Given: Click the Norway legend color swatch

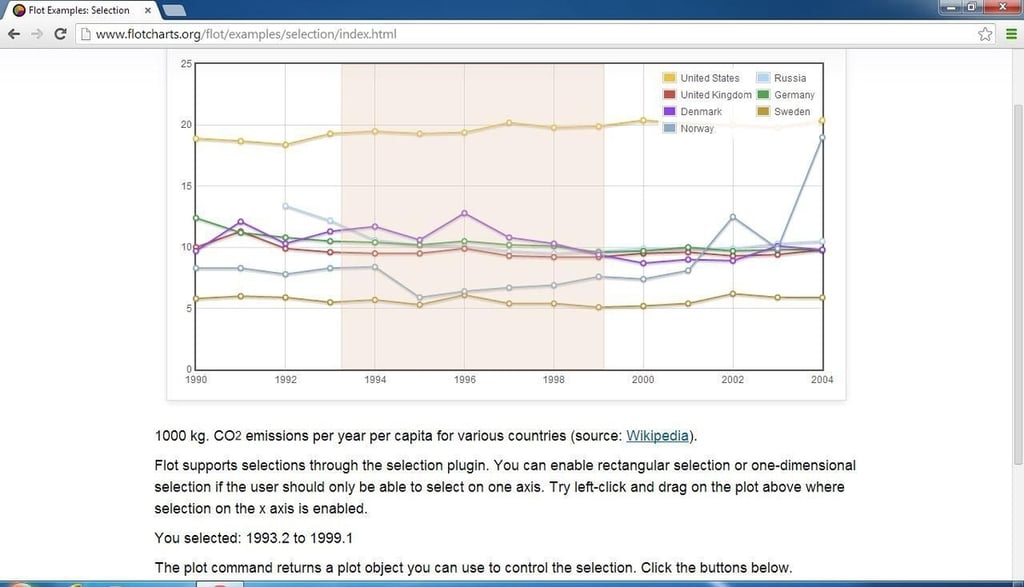Looking at the screenshot, I should coord(669,129).
